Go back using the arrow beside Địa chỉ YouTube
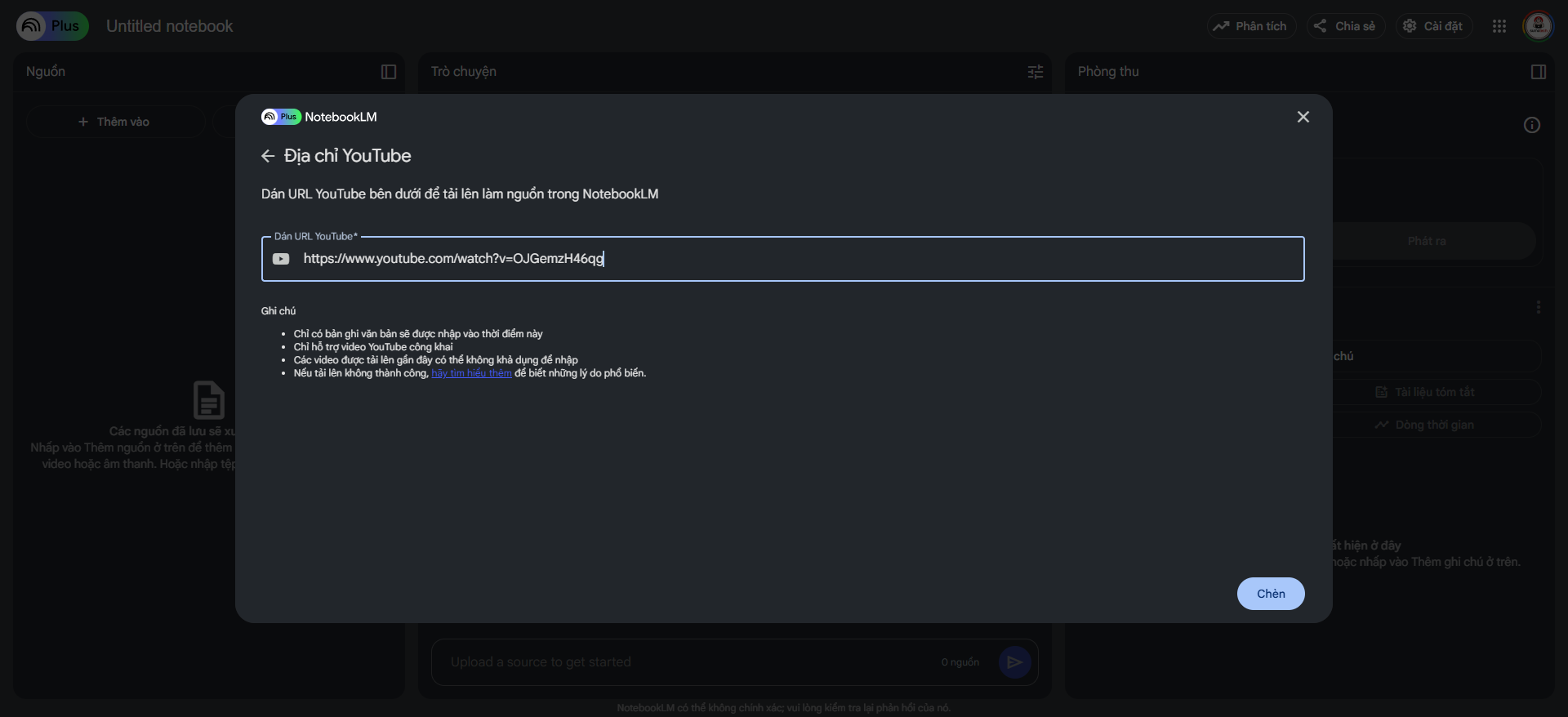 [x=268, y=156]
